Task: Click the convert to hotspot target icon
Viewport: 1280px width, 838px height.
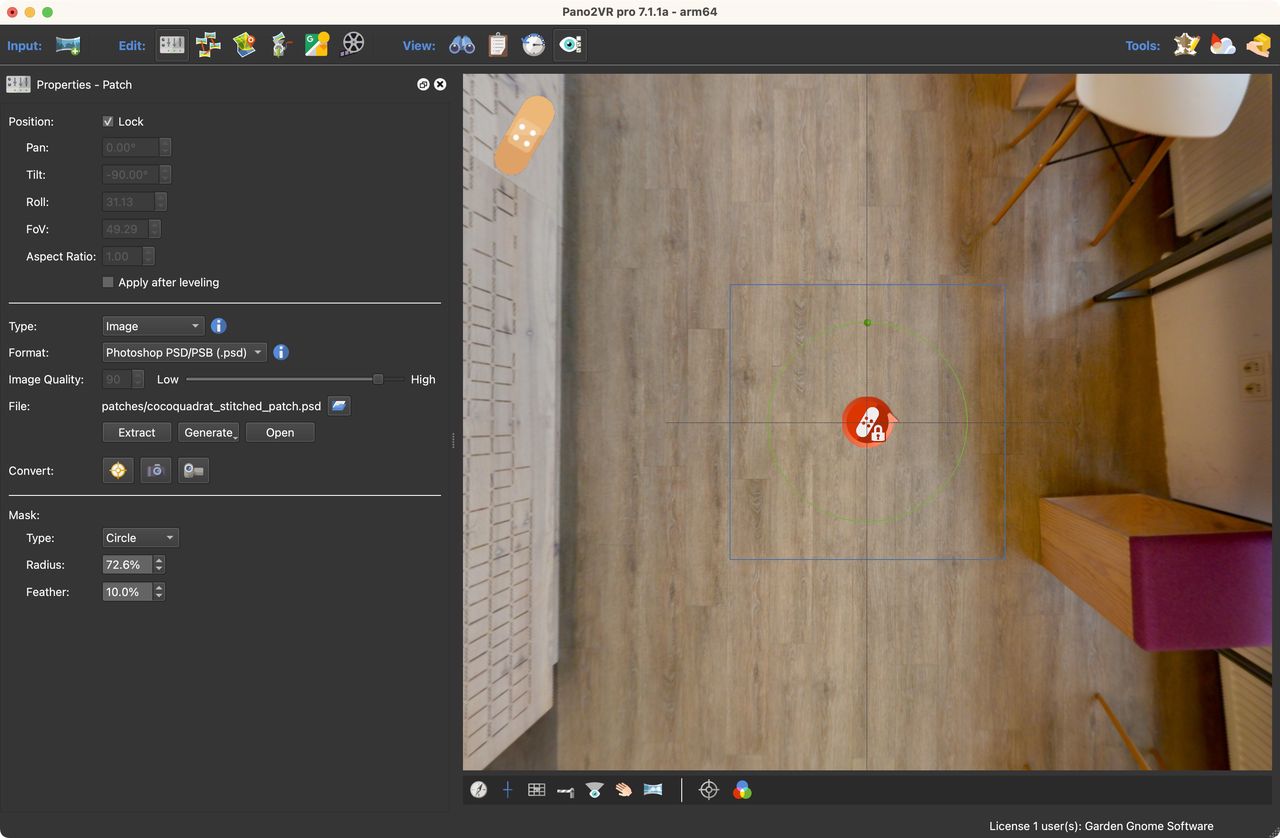Action: (x=118, y=471)
